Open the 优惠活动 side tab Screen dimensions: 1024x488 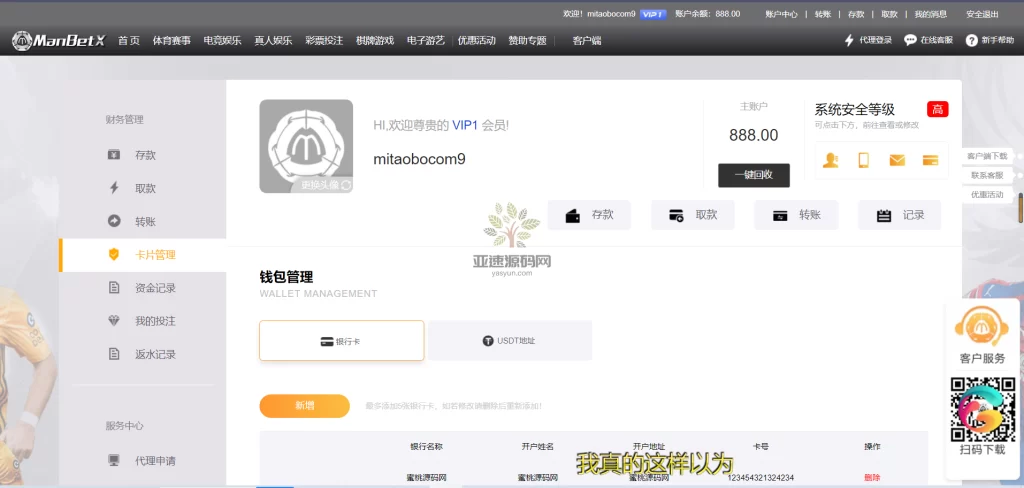pos(987,195)
